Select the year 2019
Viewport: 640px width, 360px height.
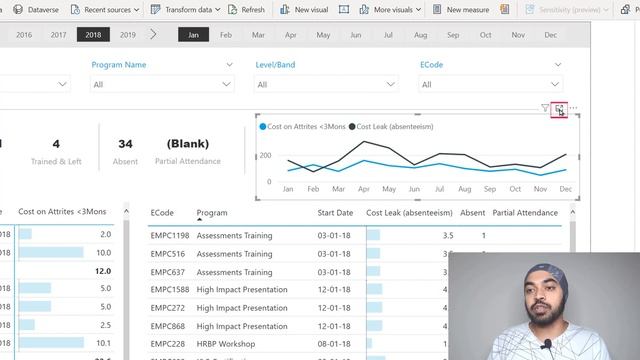pos(128,35)
